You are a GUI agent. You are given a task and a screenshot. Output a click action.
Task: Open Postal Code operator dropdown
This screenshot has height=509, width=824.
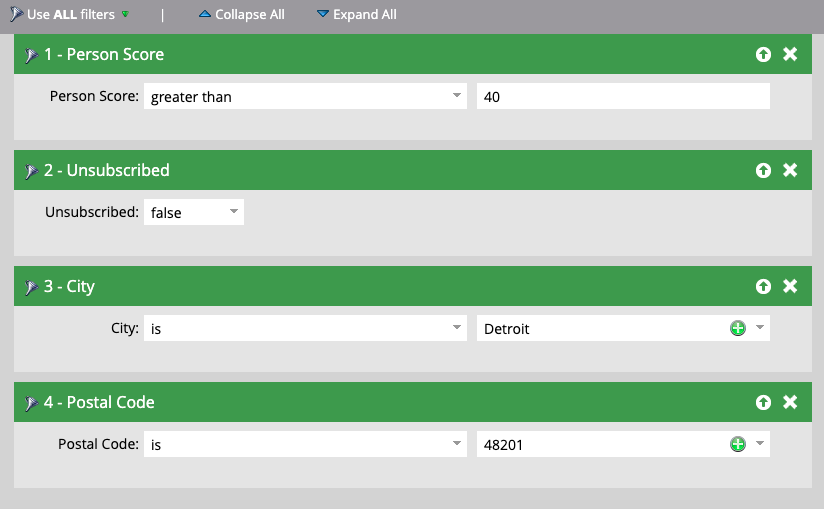click(x=305, y=444)
